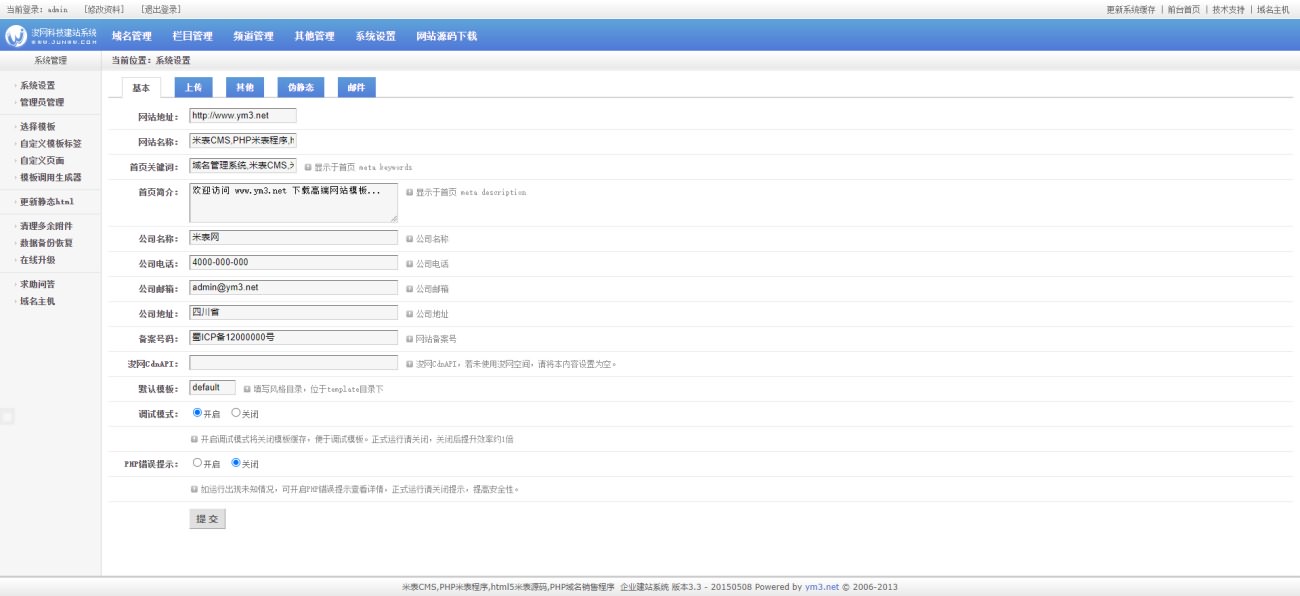Open the 邮件 tab

coord(356,87)
